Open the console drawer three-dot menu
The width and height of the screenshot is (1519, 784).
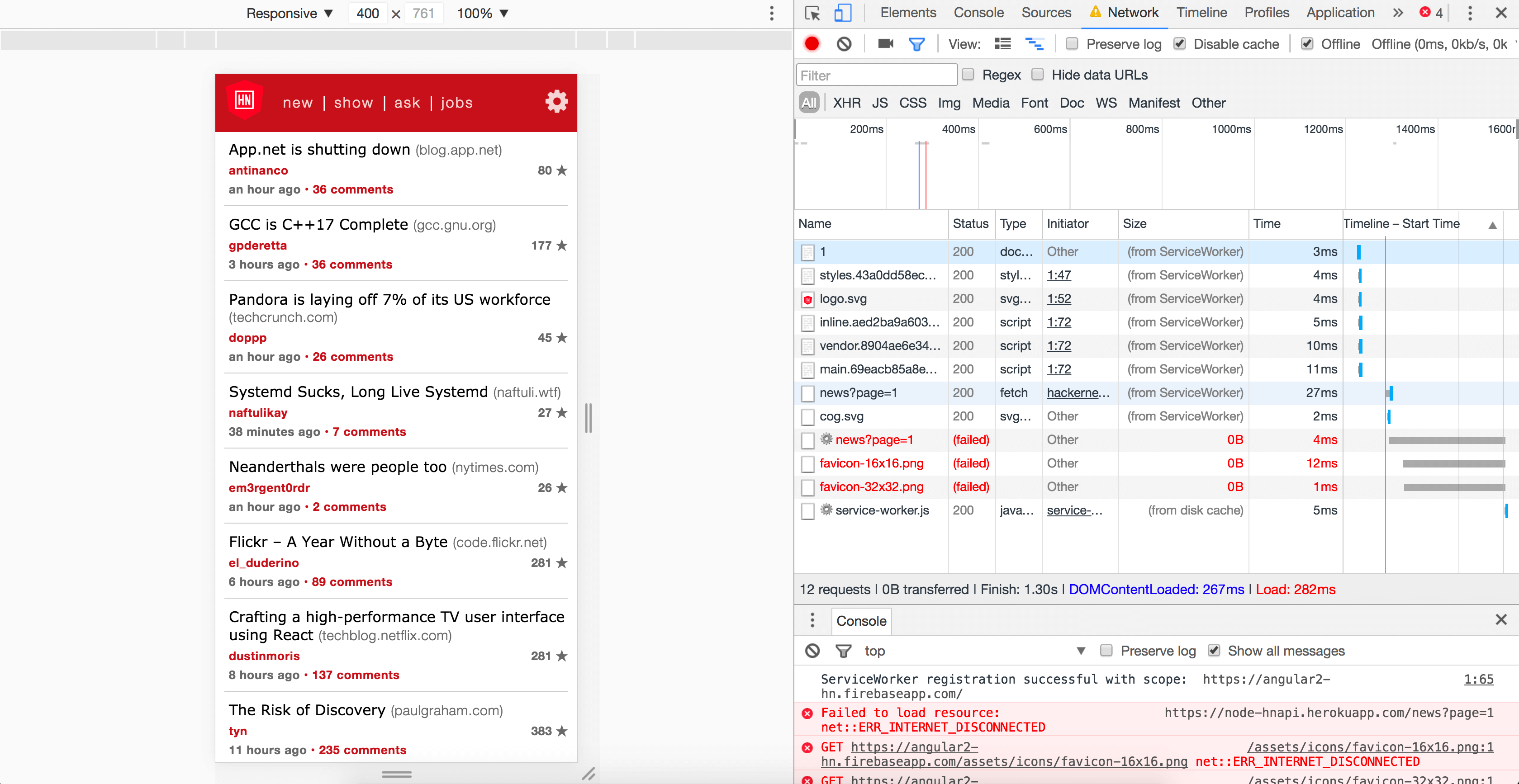[812, 620]
